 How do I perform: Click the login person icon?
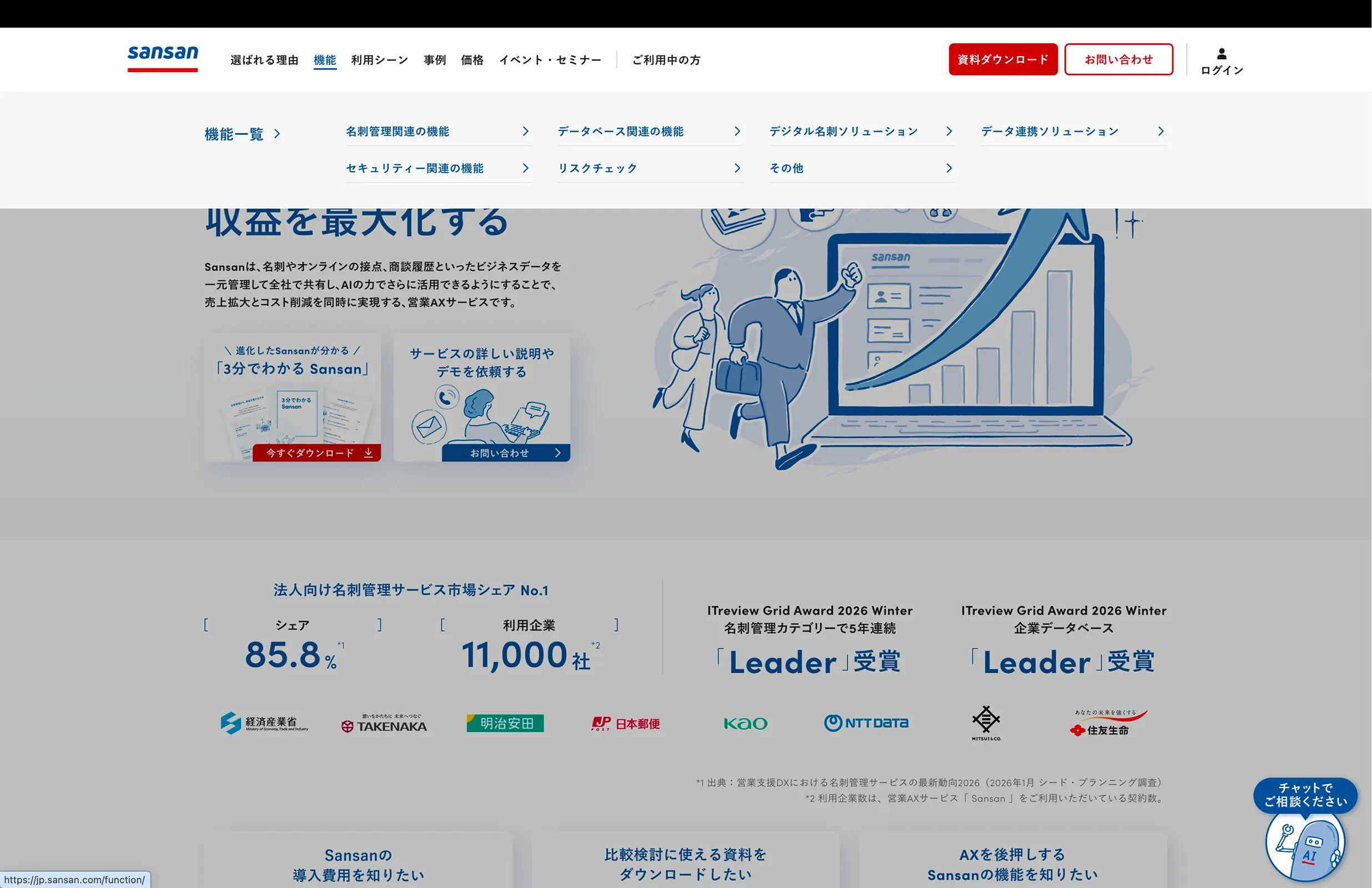(1222, 54)
